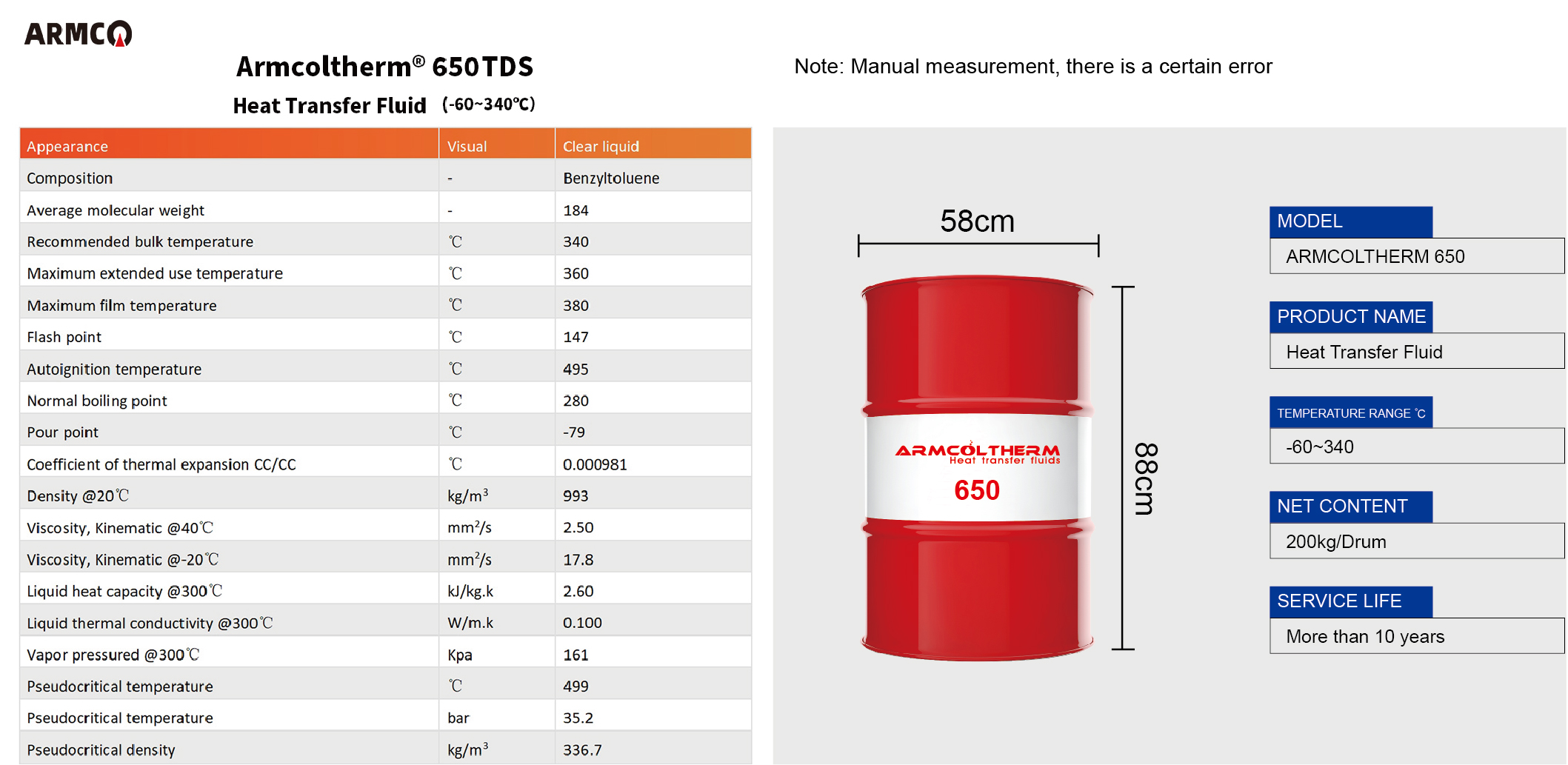The height and width of the screenshot is (765, 1568).
Task: Click the 'ARMCOLTHERM 650' model field
Action: [x=1417, y=256]
